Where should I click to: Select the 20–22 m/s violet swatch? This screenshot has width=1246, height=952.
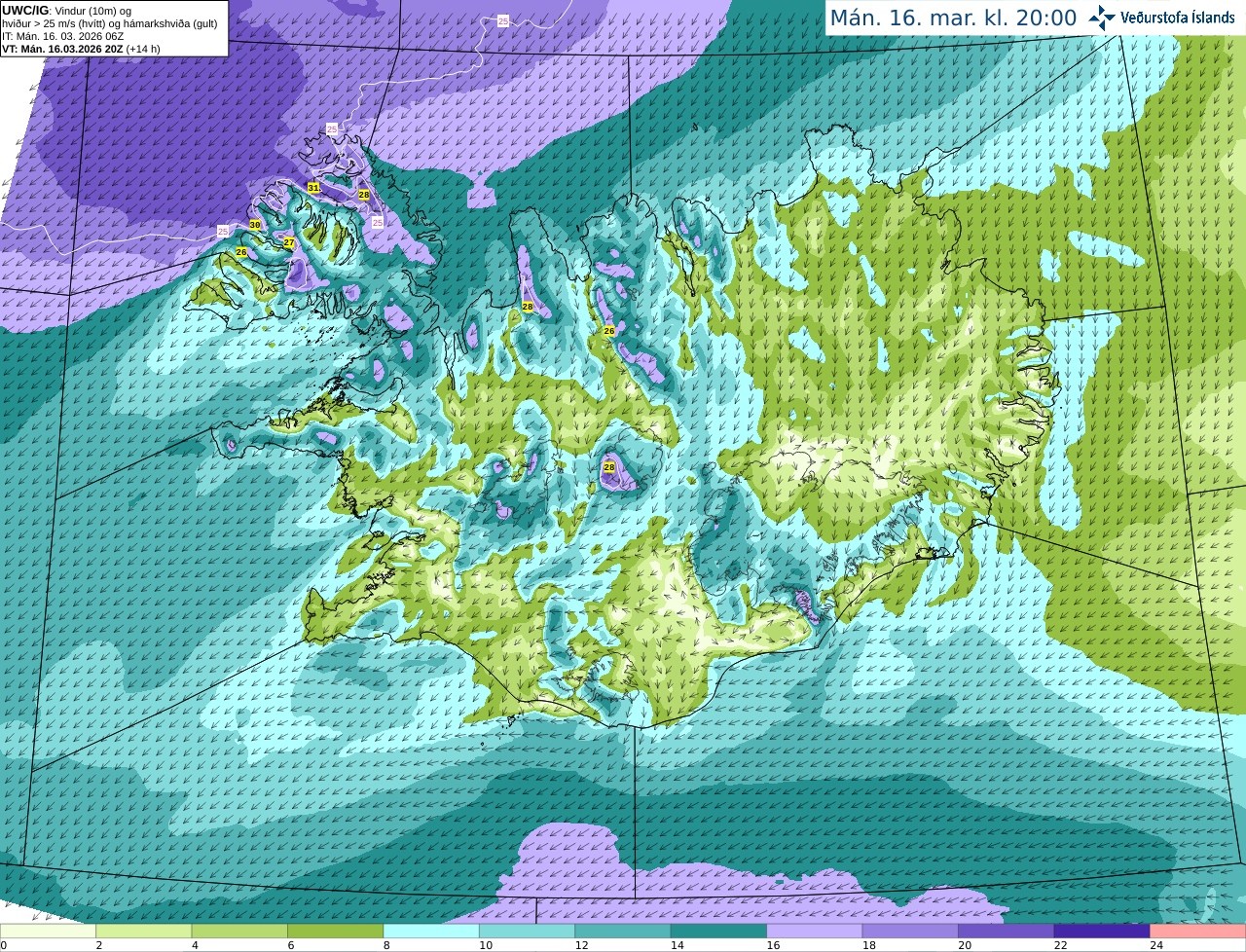(x=1007, y=932)
